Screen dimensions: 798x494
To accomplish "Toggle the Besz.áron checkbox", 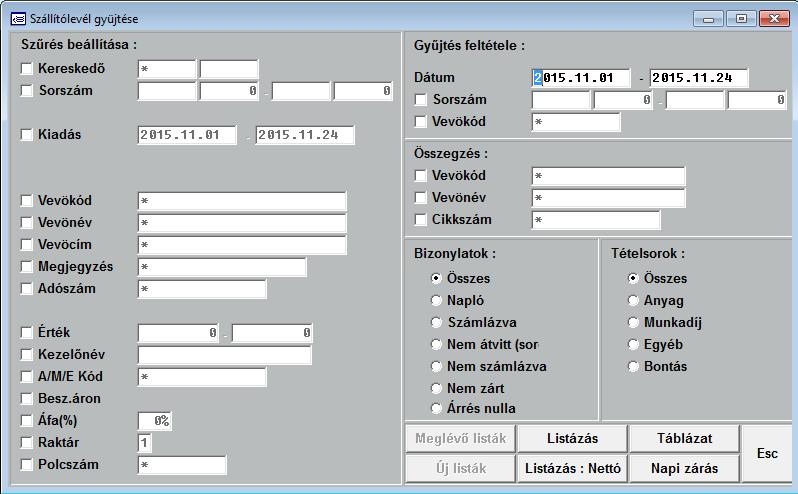I will coord(26,398).
